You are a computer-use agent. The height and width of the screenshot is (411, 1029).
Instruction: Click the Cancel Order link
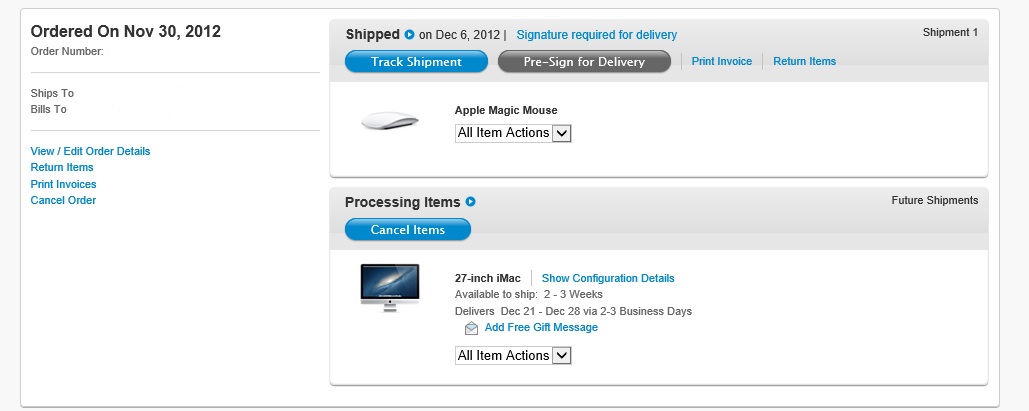pos(63,200)
